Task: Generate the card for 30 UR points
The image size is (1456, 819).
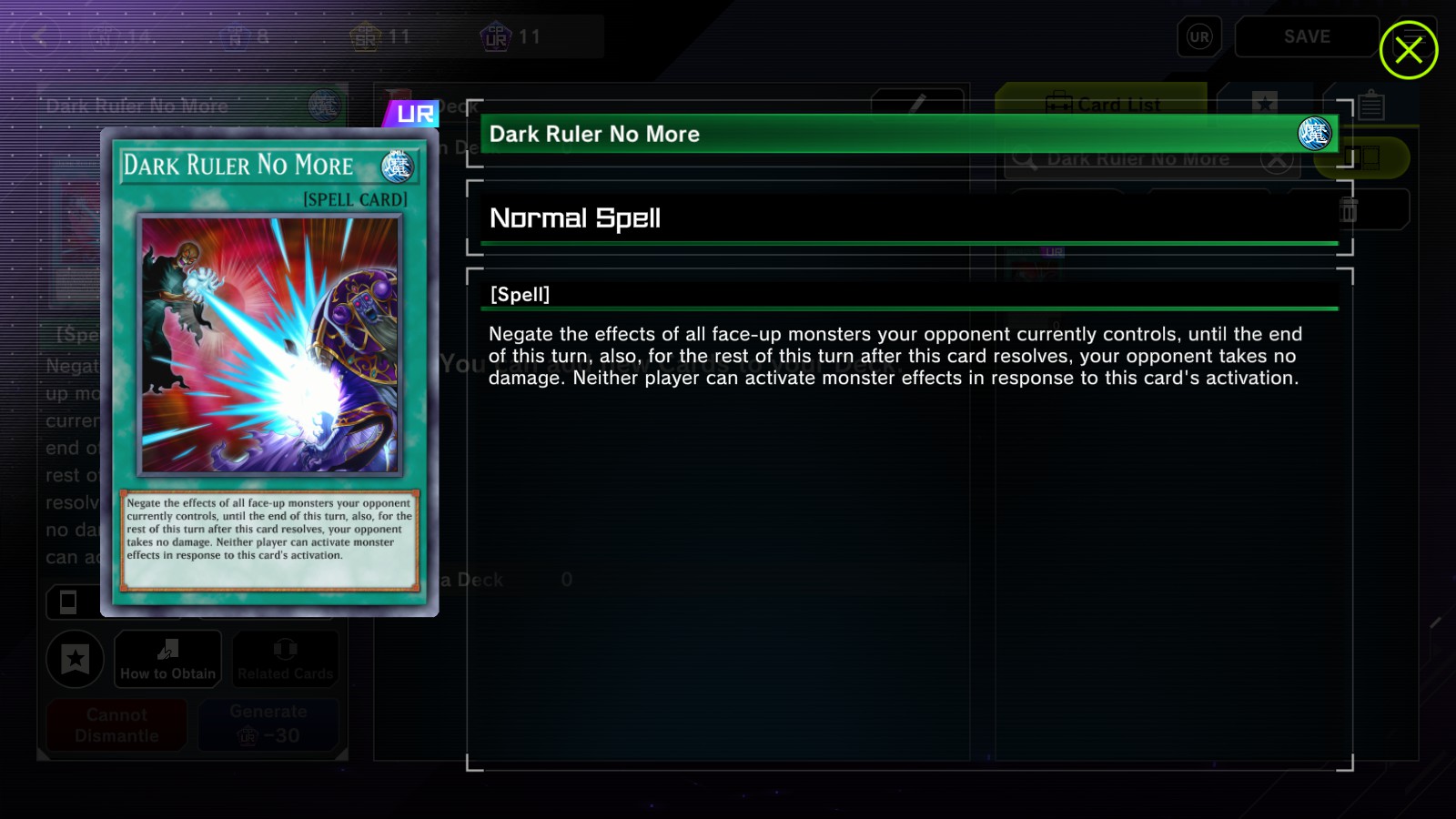Action: click(268, 724)
